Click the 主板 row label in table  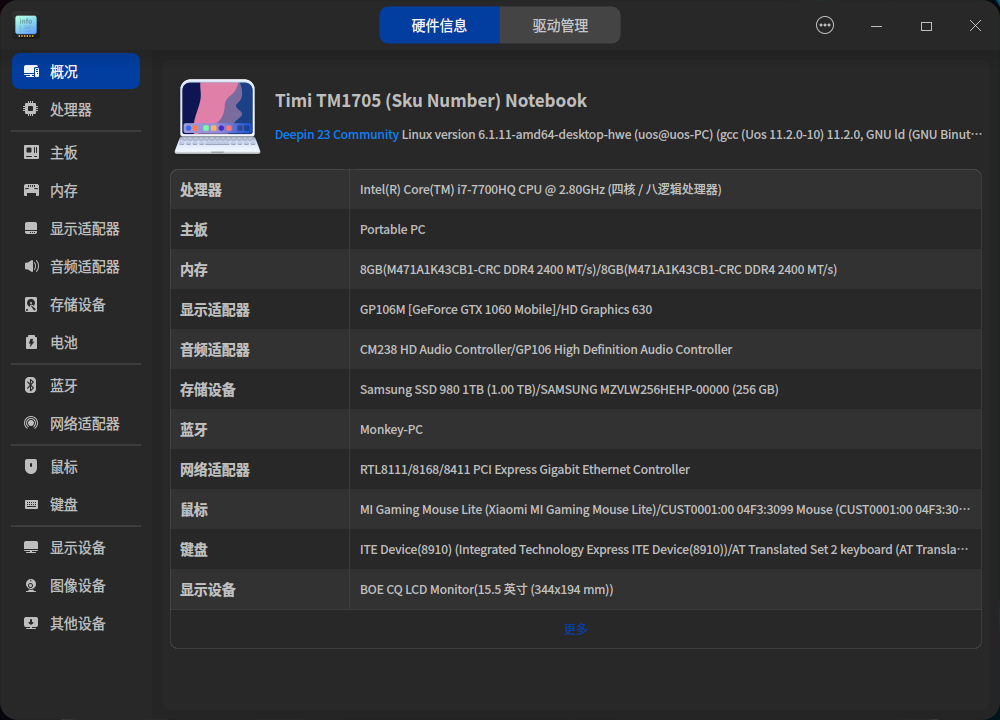(194, 230)
